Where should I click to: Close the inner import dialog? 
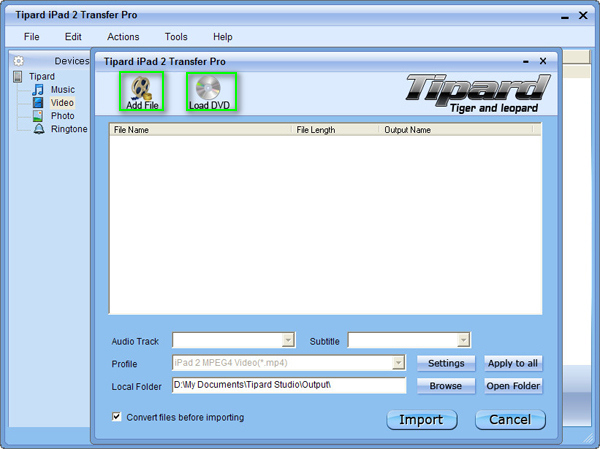click(543, 61)
